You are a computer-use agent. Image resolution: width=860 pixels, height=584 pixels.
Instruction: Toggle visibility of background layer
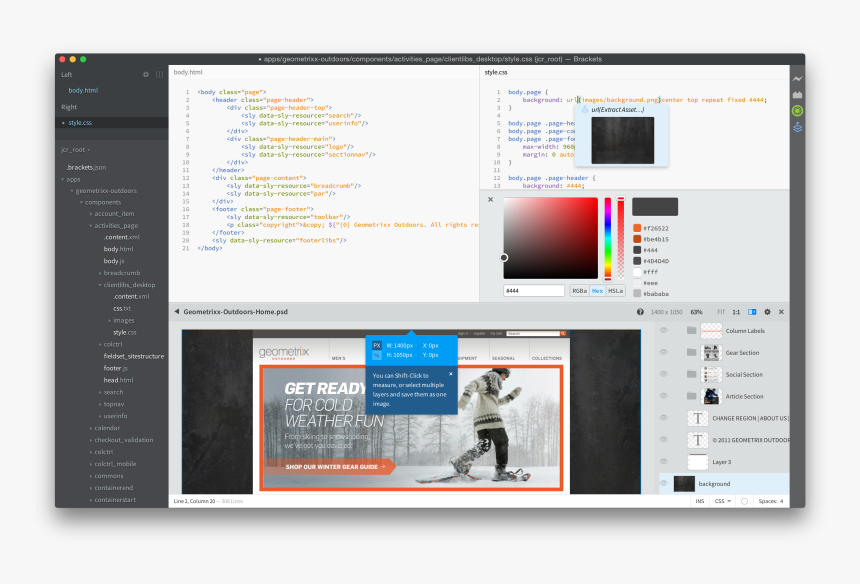(x=664, y=484)
